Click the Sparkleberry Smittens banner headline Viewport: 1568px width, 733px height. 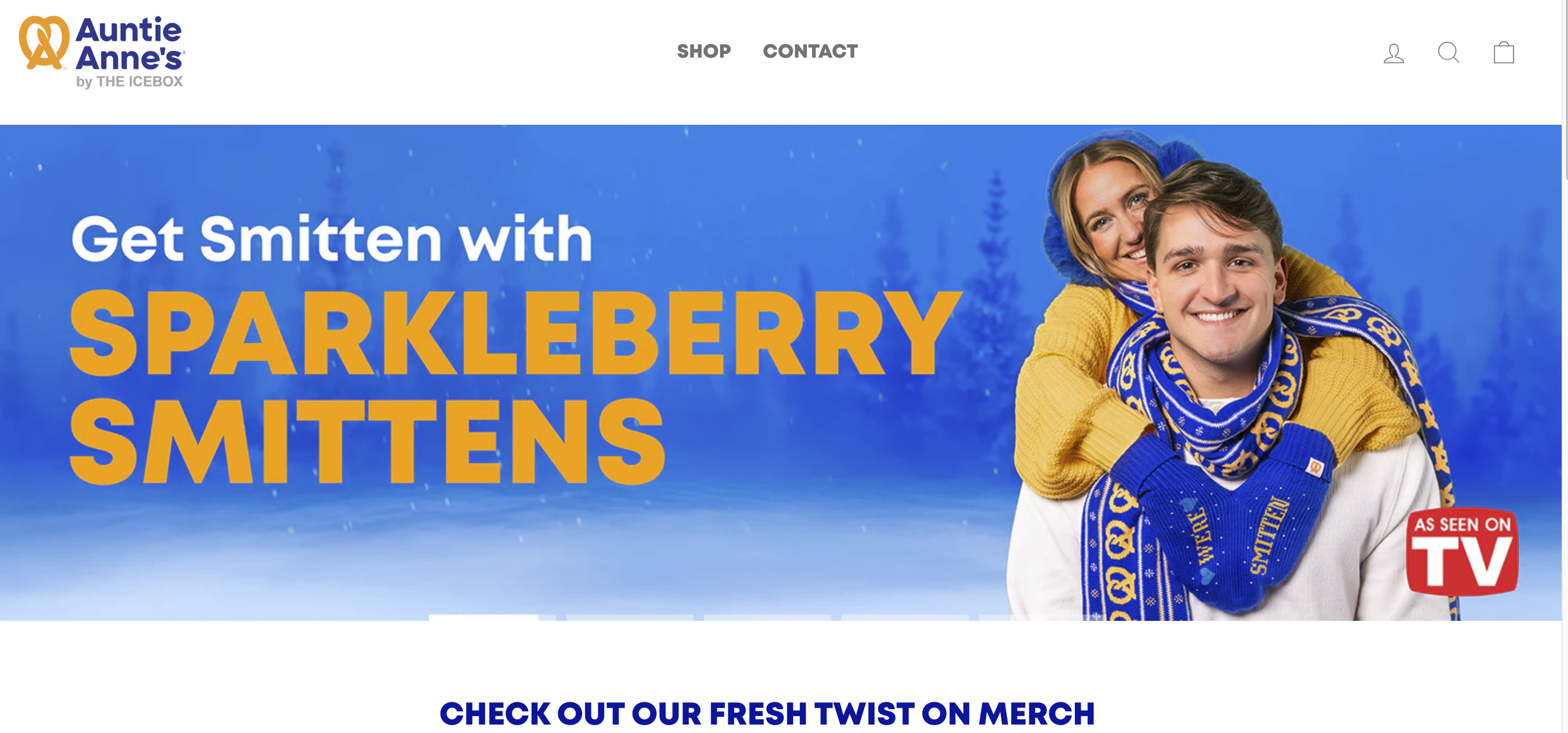[x=514, y=387]
